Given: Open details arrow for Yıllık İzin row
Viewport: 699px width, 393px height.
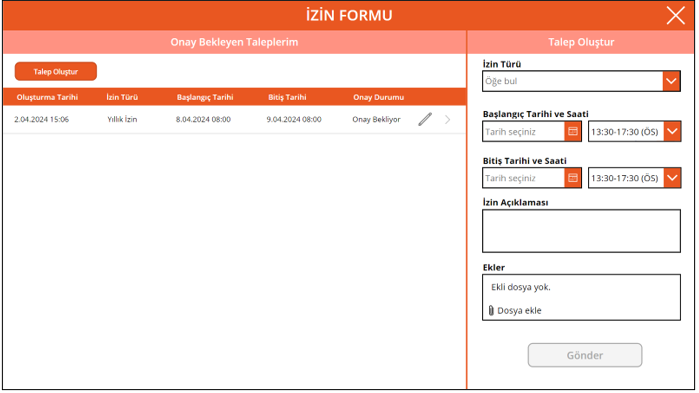Looking at the screenshot, I should [x=448, y=119].
